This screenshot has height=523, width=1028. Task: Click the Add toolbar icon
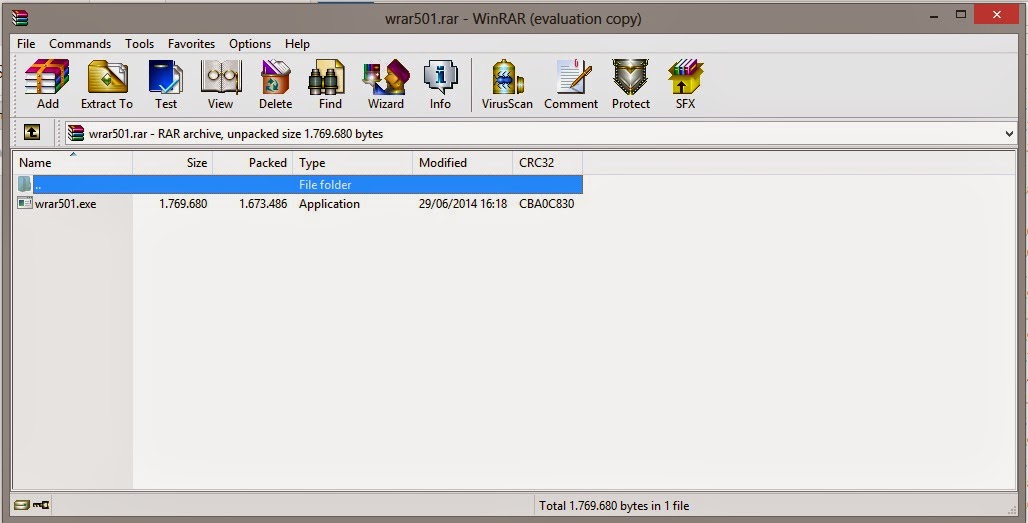(x=47, y=84)
